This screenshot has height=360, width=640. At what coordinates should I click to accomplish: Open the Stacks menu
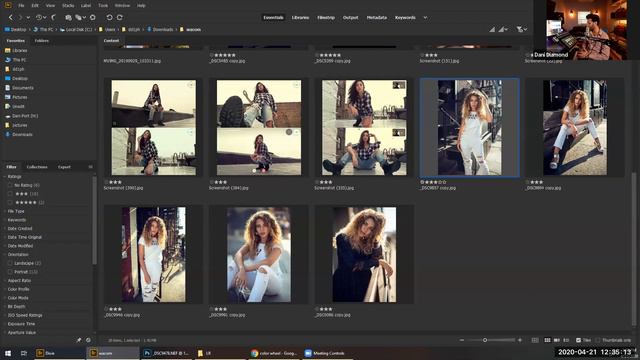(68, 6)
